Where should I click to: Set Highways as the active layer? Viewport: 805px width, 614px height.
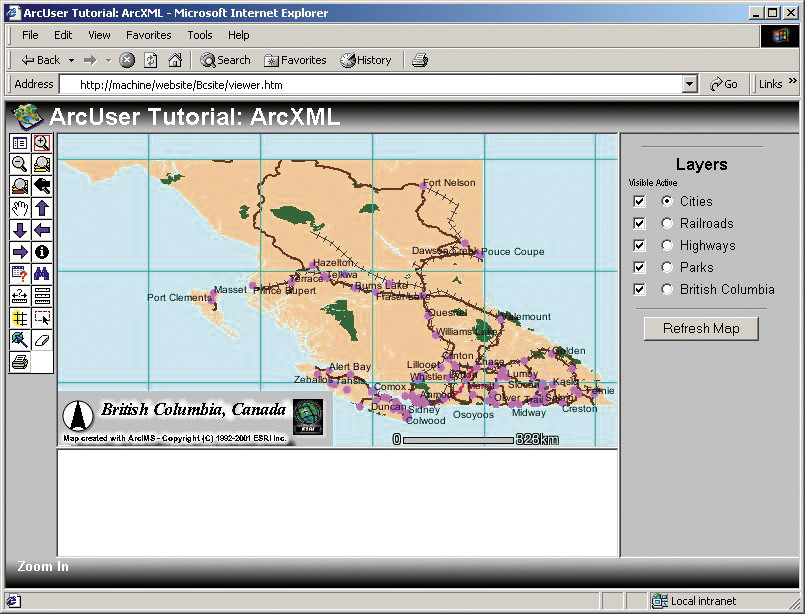[x=667, y=246]
